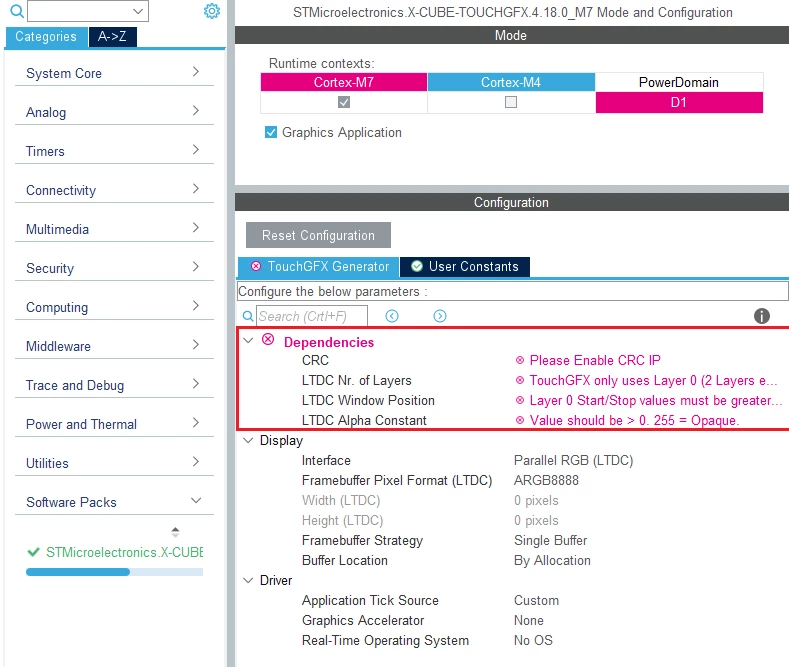This screenshot has height=667, width=789.
Task: Collapse the Display parameter group
Action: click(x=248, y=440)
